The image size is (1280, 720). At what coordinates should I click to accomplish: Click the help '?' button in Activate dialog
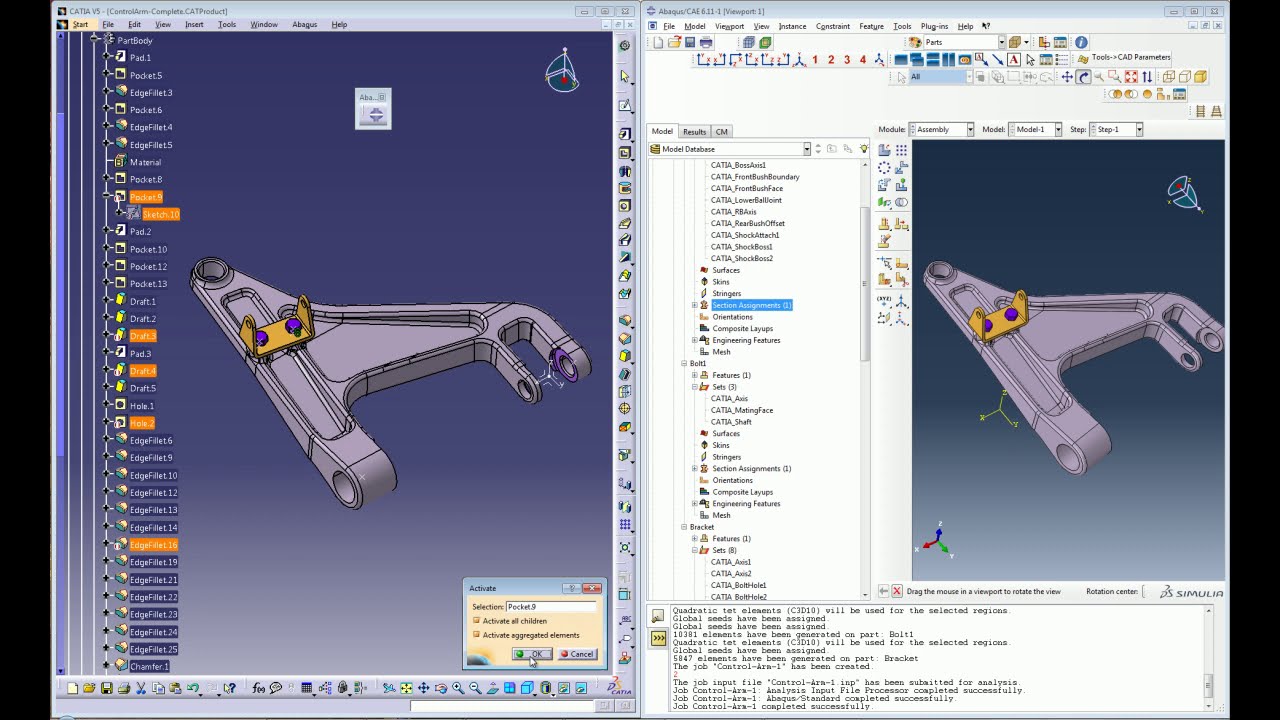click(x=571, y=588)
